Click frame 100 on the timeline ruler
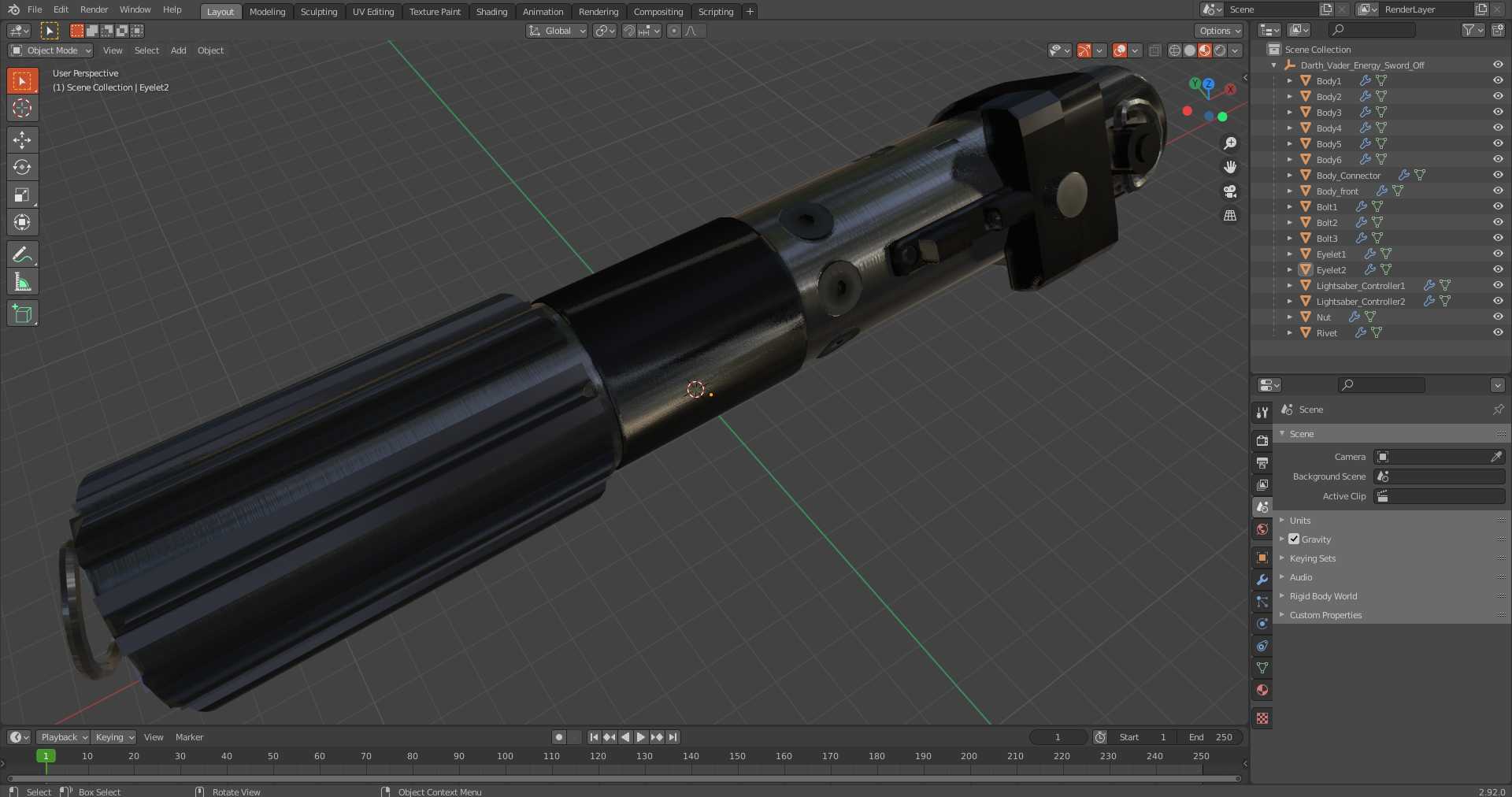The image size is (1512, 797). (505, 756)
